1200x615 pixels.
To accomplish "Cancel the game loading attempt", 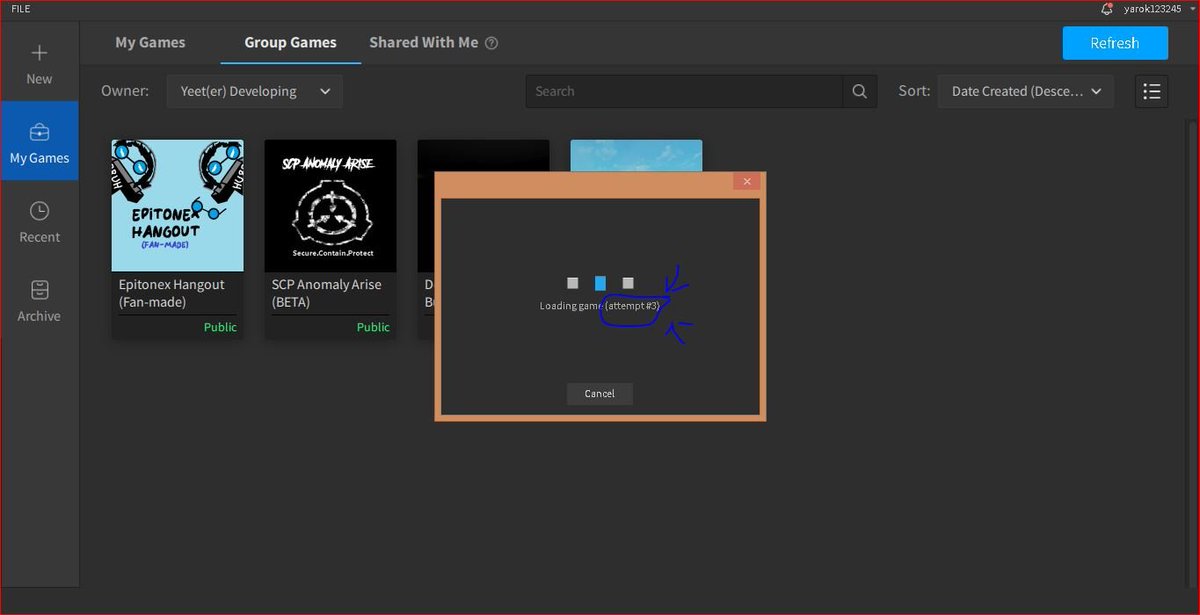I will [599, 393].
